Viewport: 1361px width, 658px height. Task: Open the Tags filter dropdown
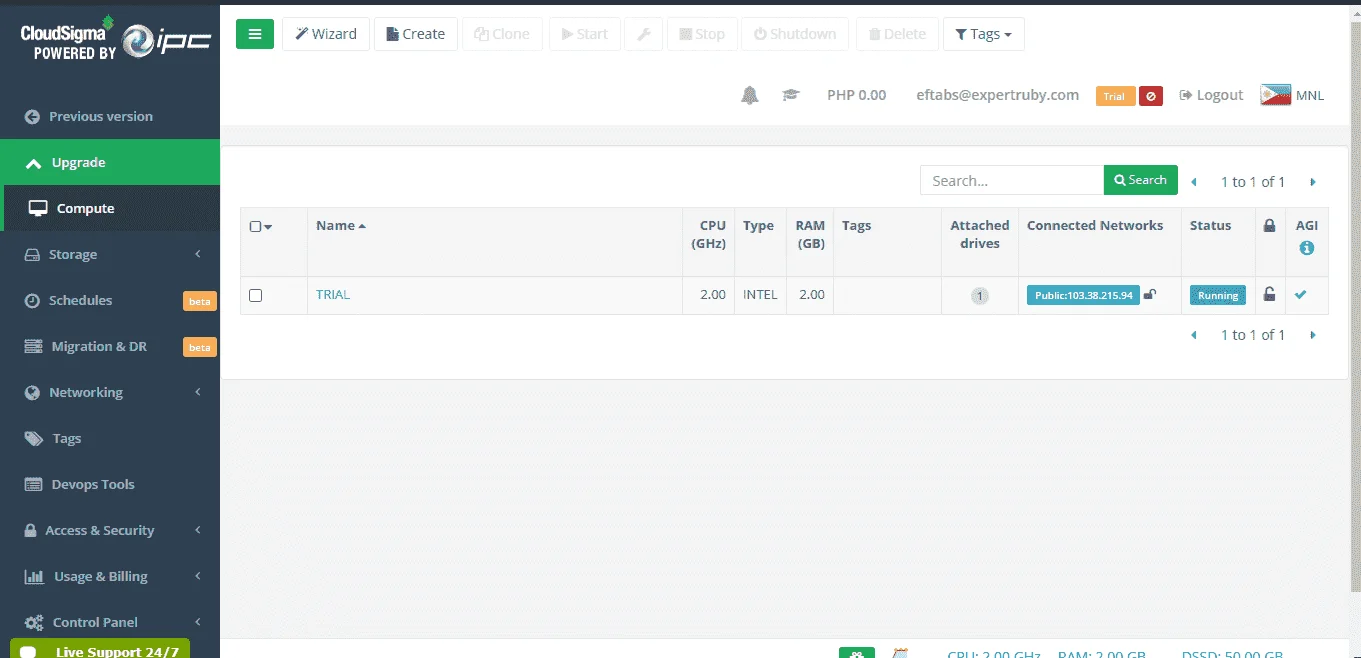click(x=984, y=34)
